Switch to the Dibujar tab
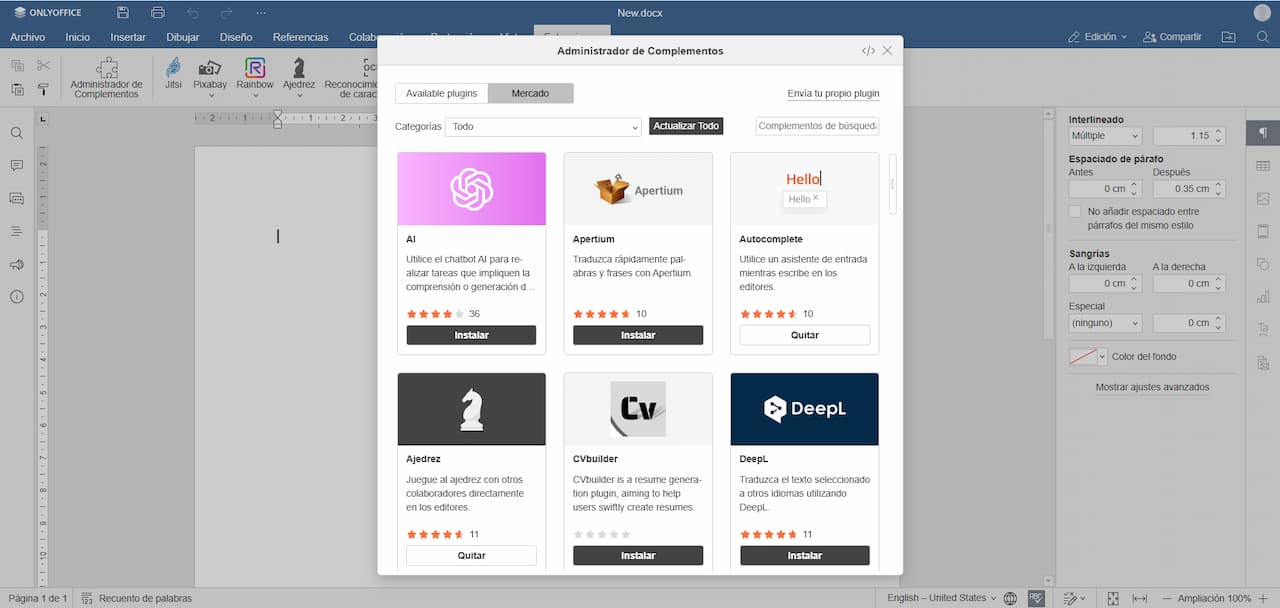Image resolution: width=1280 pixels, height=608 pixels. click(x=183, y=37)
